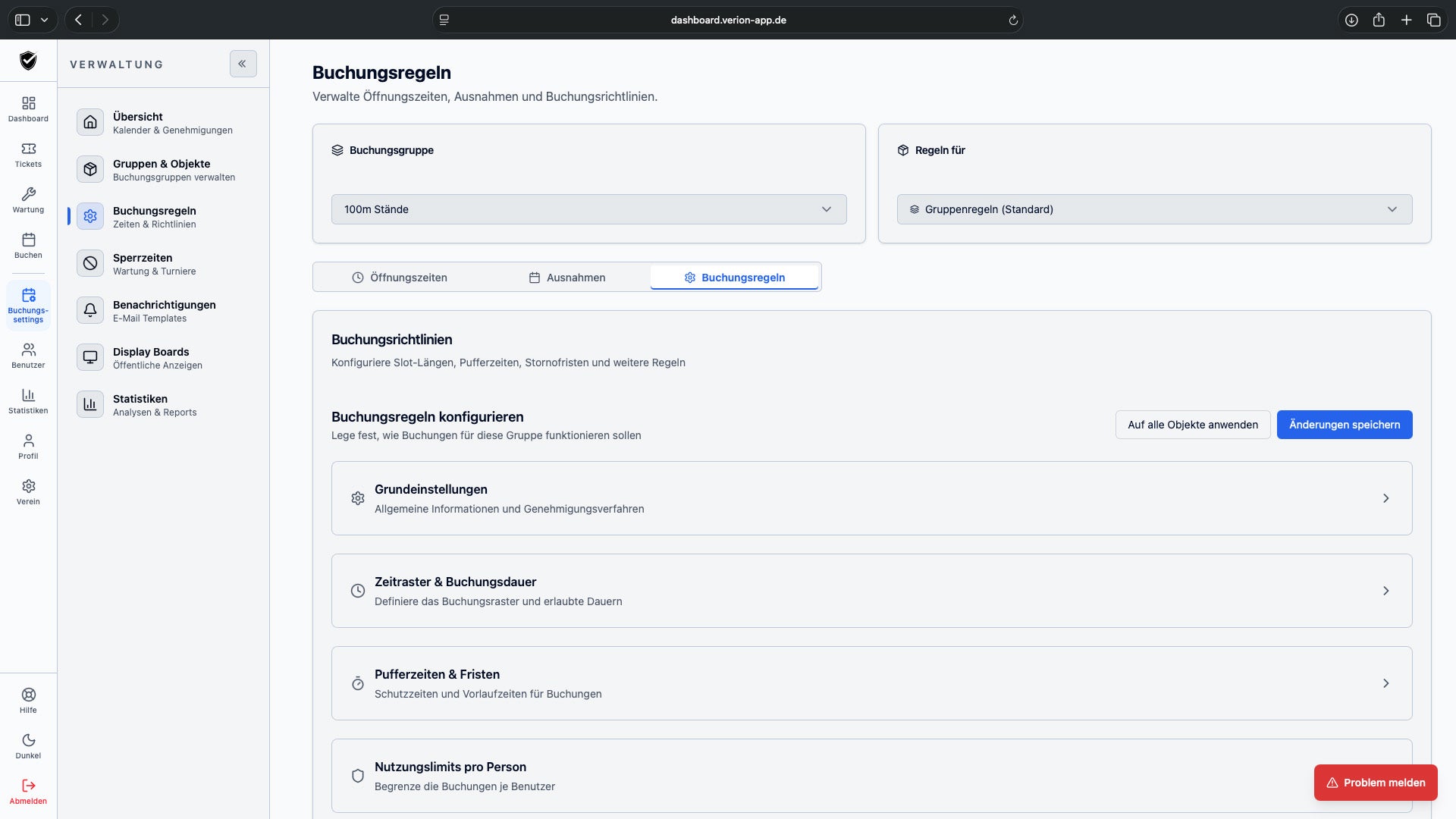The height and width of the screenshot is (819, 1456).
Task: Open Gruppen & Objekte entry
Action: pos(163,169)
